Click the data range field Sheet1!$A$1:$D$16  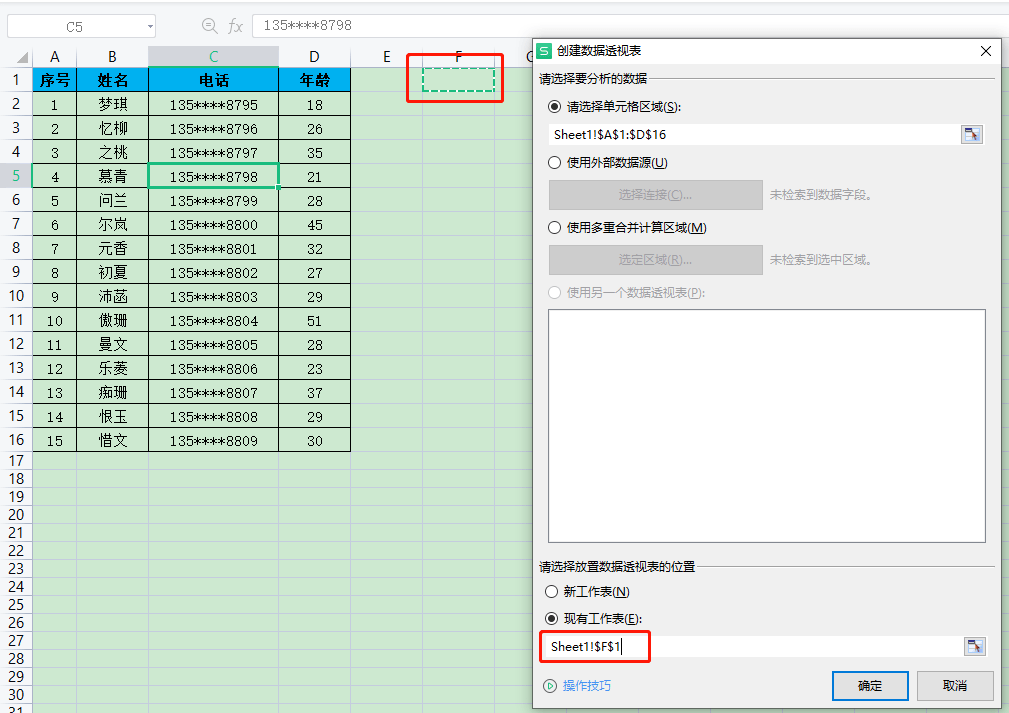pyautogui.click(x=754, y=134)
